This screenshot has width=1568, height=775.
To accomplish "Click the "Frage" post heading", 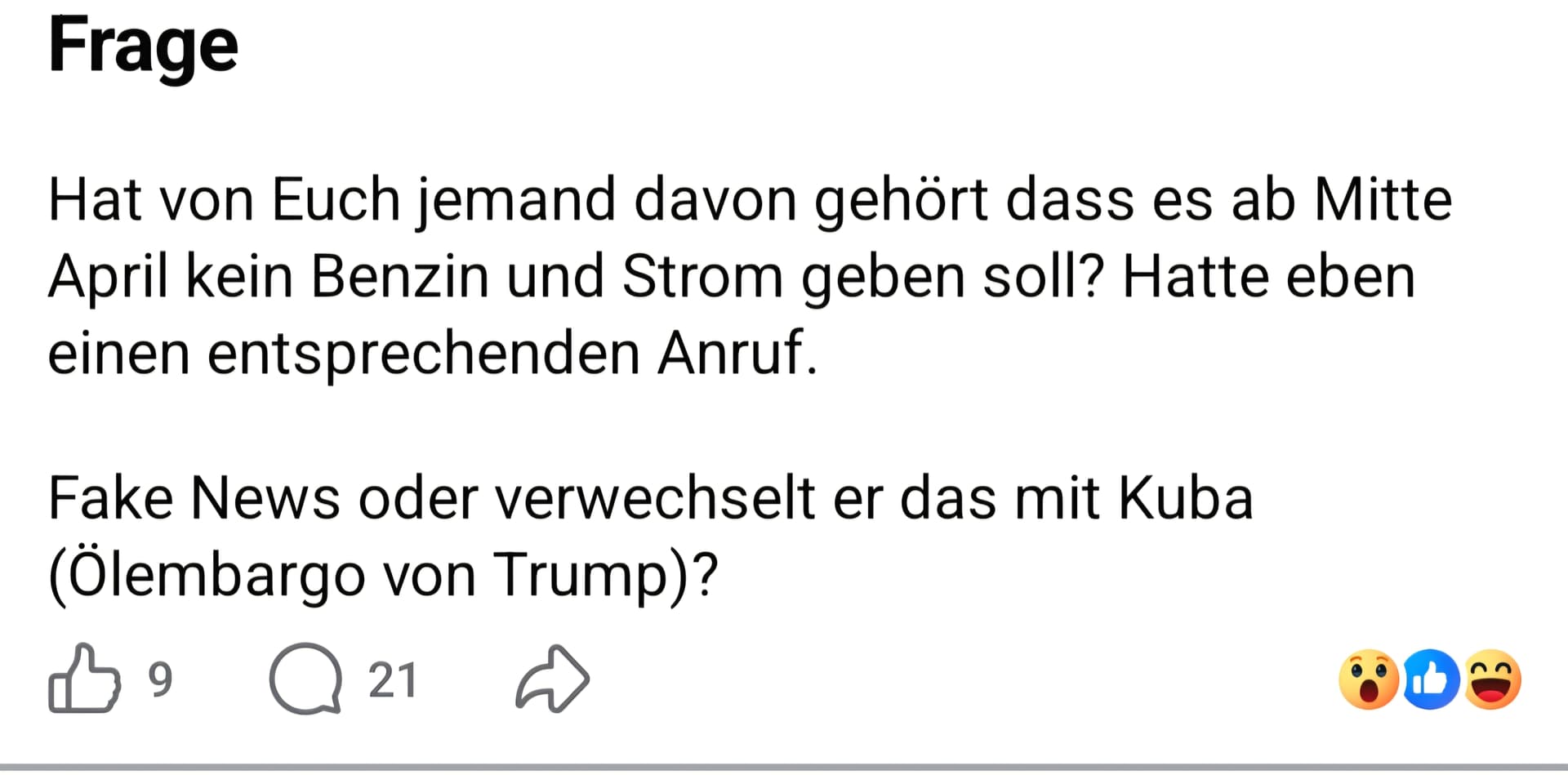I will 143,46.
